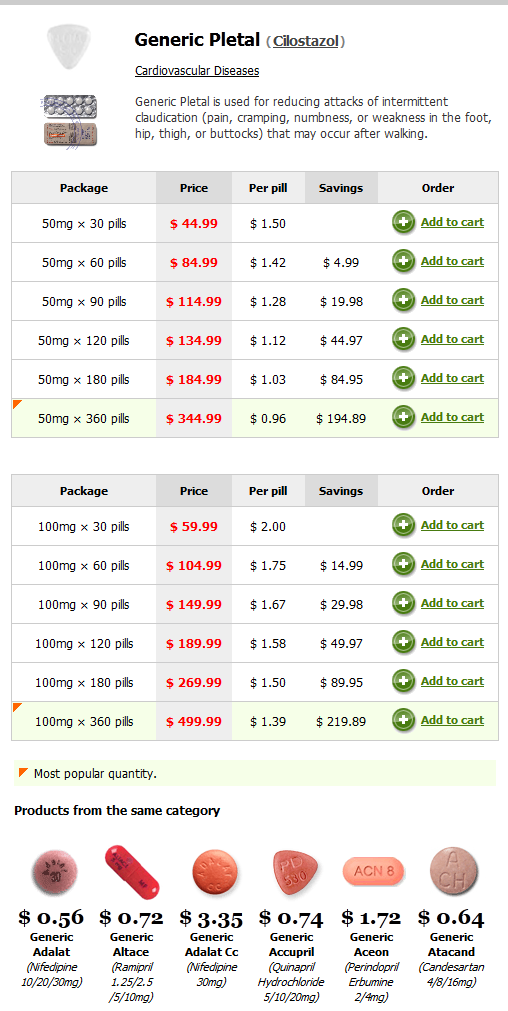
Task: Click the green plus icon for 100mg × 60 pills
Action: pyautogui.click(x=404, y=564)
